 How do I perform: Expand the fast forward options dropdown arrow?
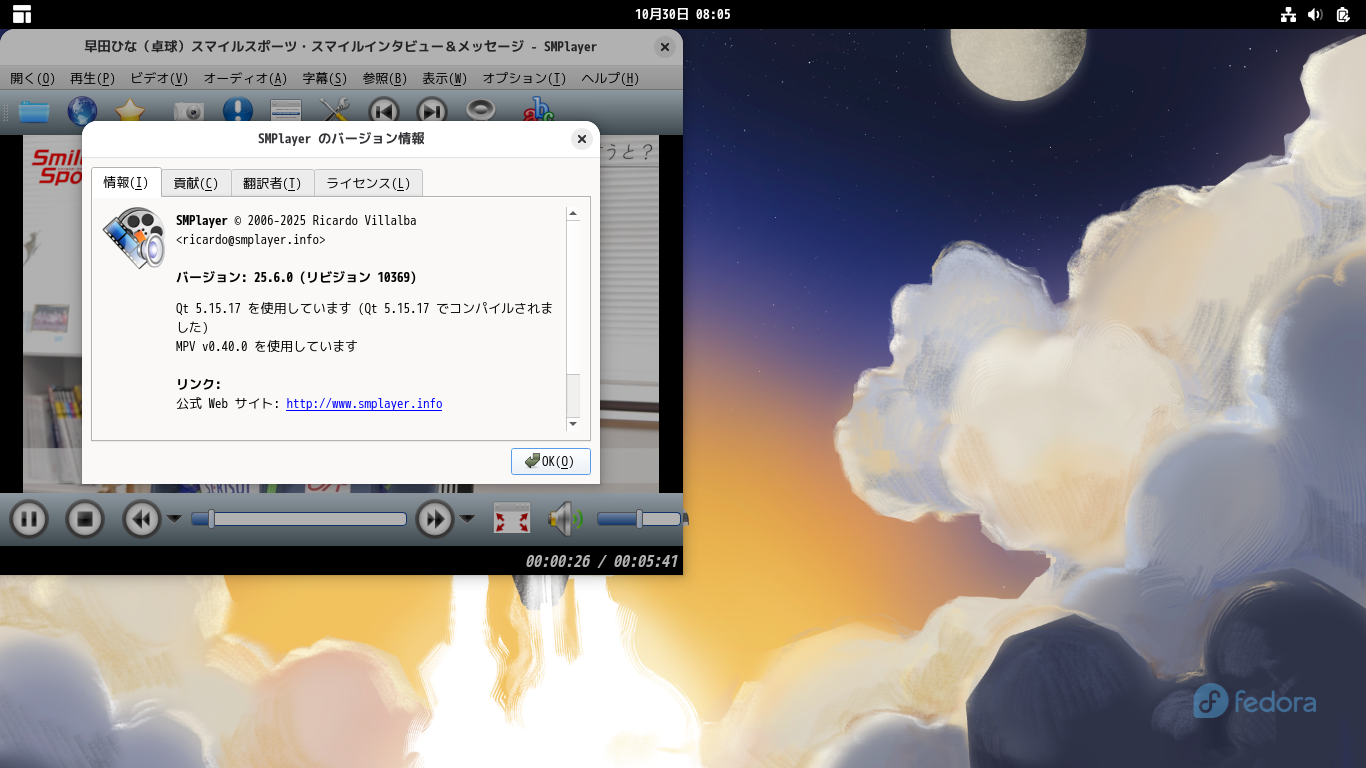pyautogui.click(x=467, y=518)
